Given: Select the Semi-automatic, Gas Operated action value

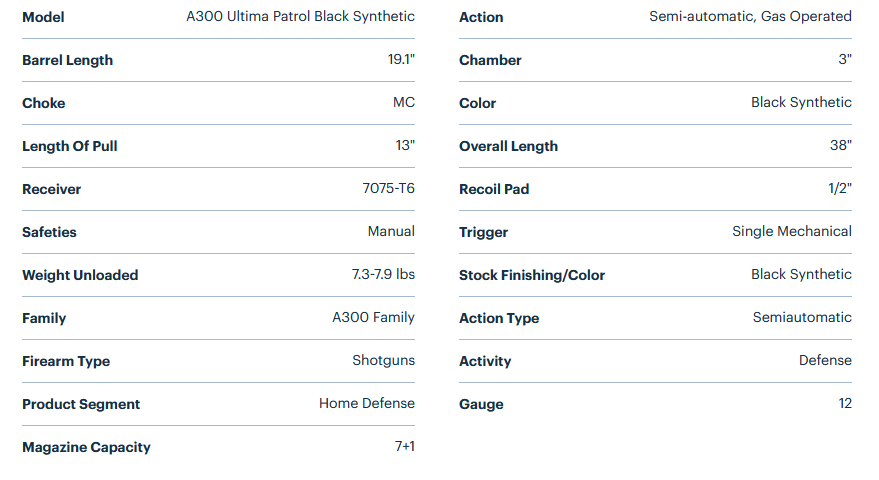Looking at the screenshot, I should pos(750,17).
